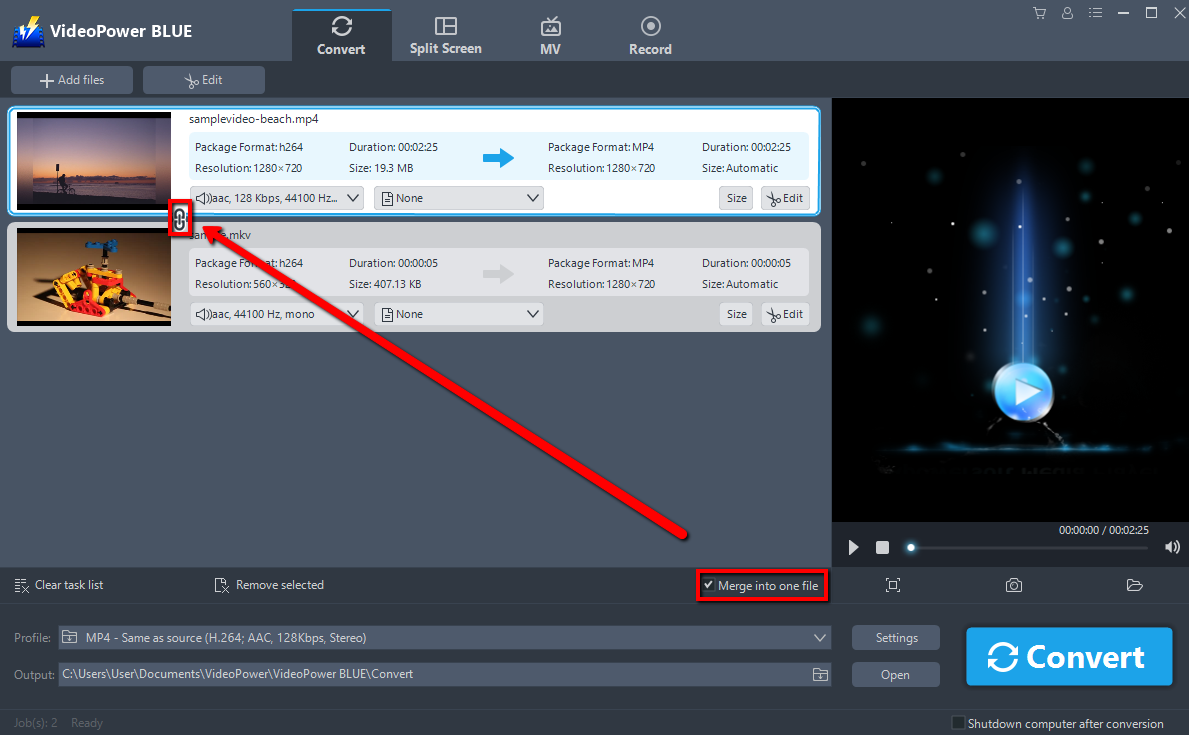
Task: Click the merge link chain icon between videos
Action: 180,219
